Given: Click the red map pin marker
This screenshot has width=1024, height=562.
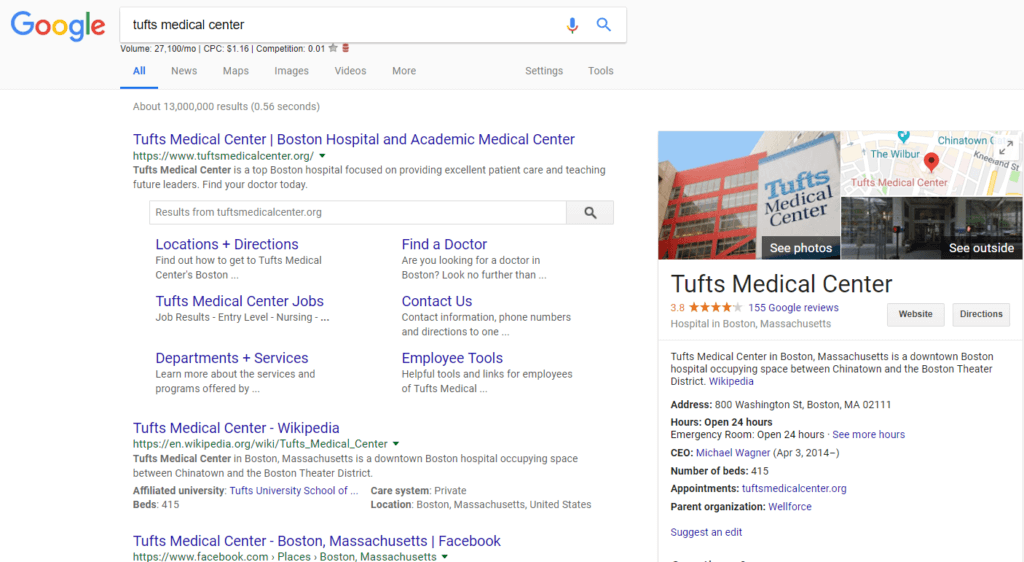Looking at the screenshot, I should point(931,161).
